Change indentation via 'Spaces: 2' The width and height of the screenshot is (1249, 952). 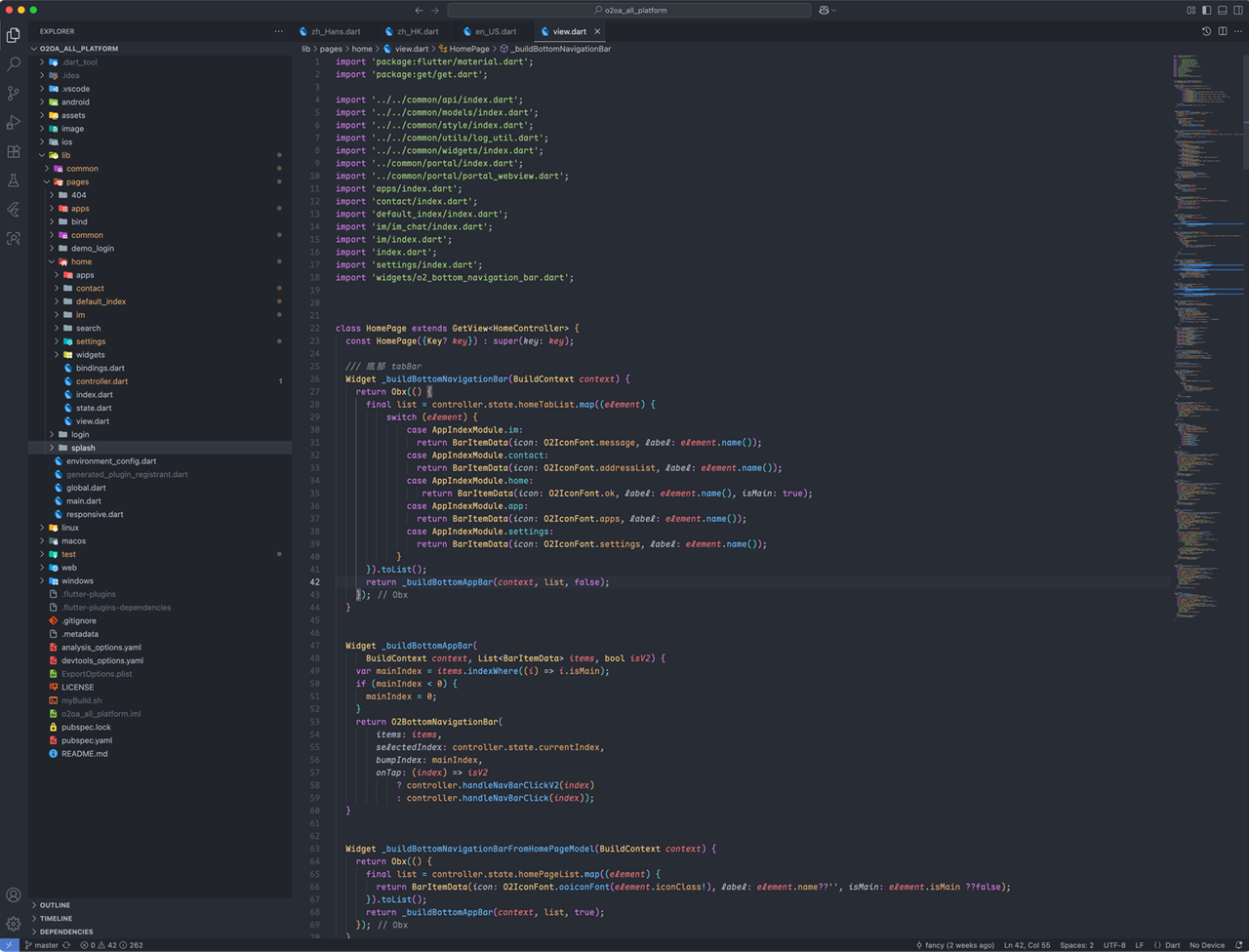coord(1077,945)
